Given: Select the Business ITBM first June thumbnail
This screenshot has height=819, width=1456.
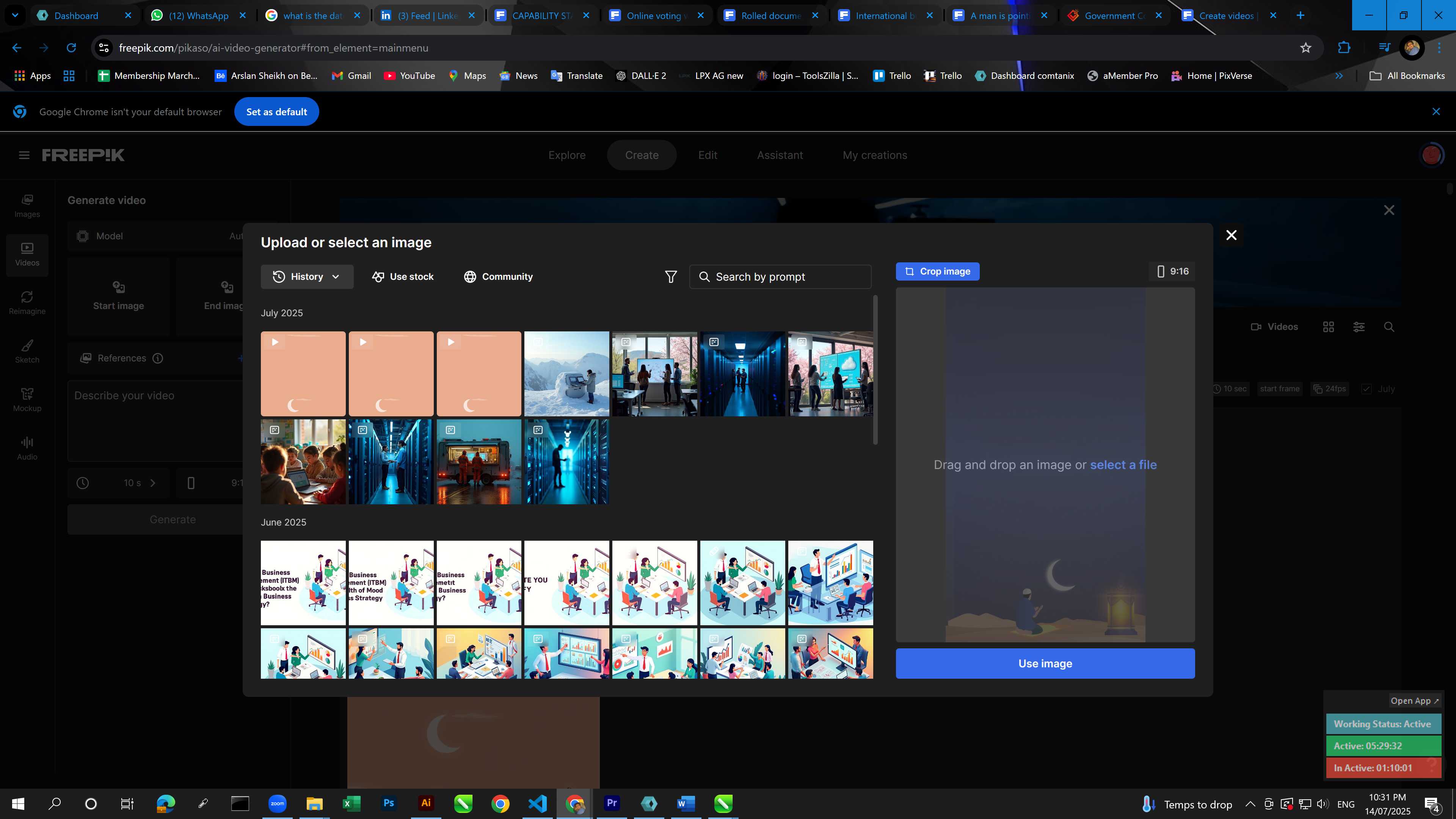Looking at the screenshot, I should [x=303, y=583].
